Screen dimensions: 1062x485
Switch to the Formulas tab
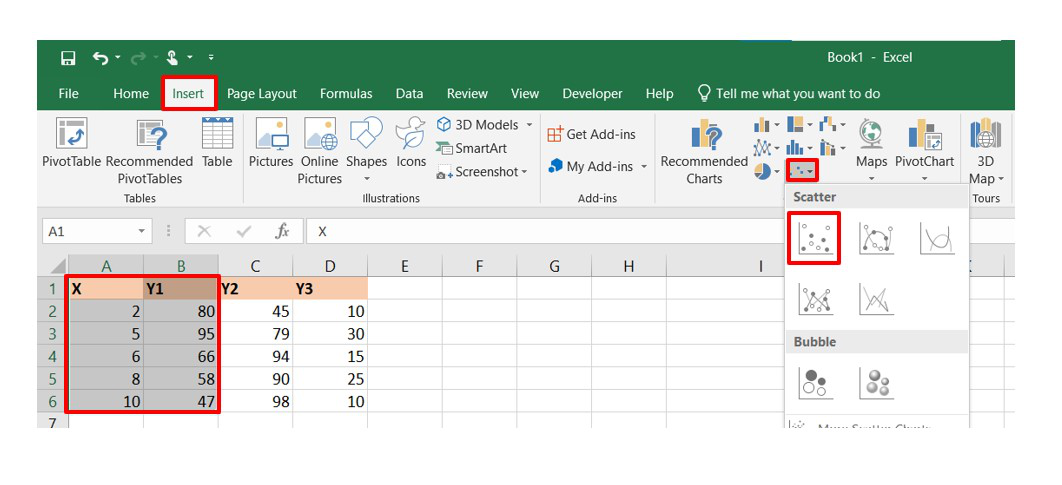point(346,94)
